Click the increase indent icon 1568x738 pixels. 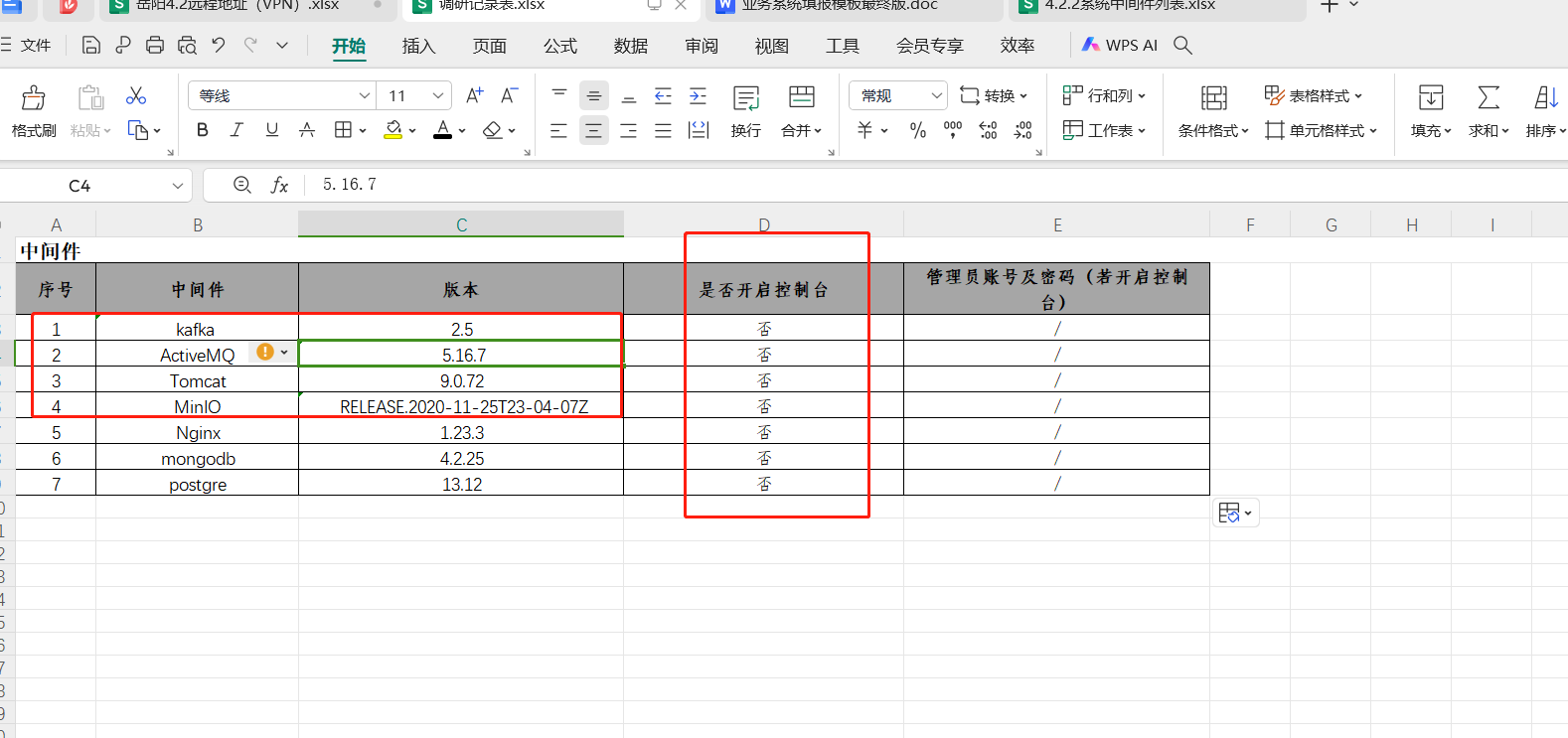pos(699,95)
